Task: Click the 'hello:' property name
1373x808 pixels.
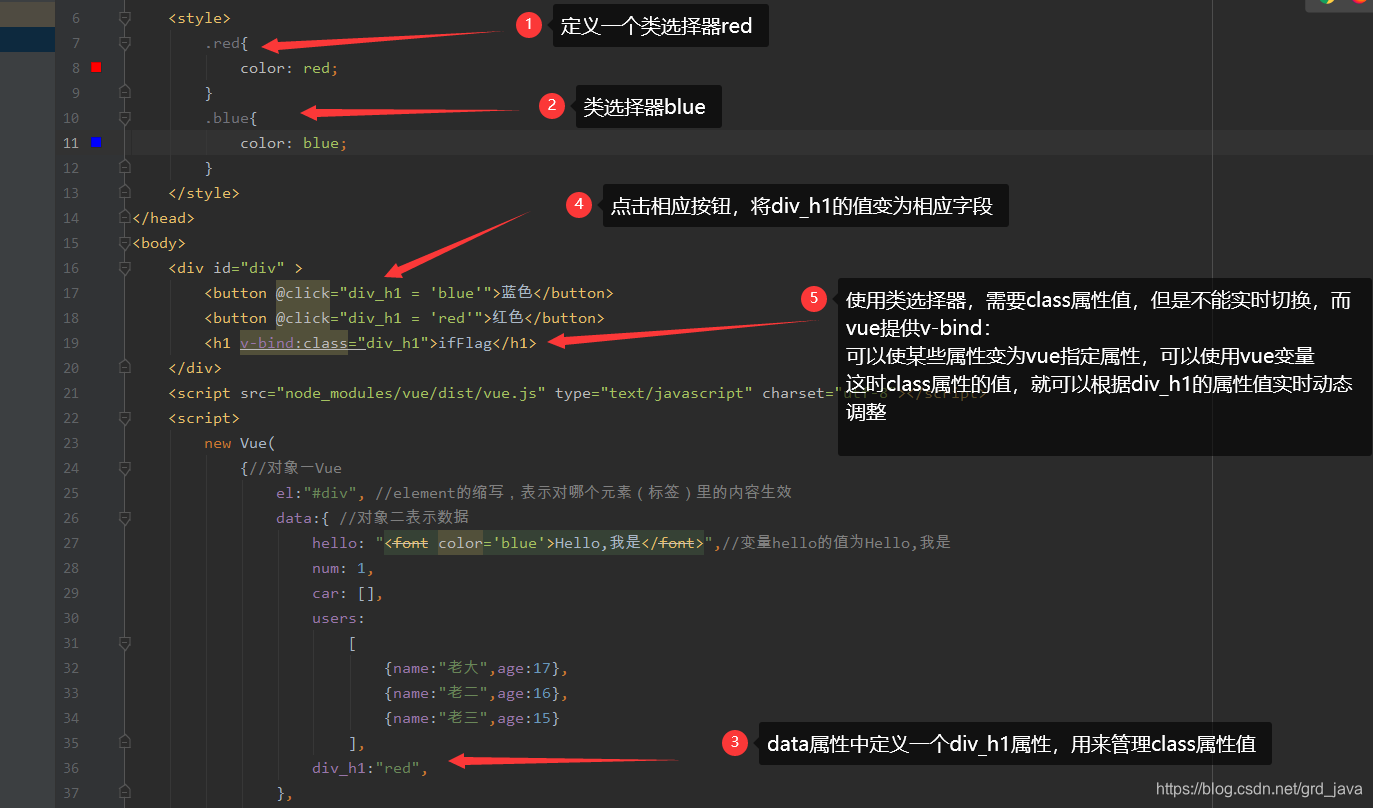Action: click(339, 543)
